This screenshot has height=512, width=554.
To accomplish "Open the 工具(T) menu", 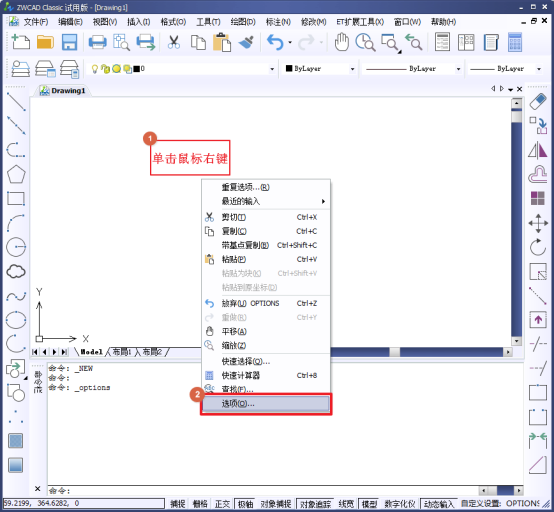I will coord(208,22).
